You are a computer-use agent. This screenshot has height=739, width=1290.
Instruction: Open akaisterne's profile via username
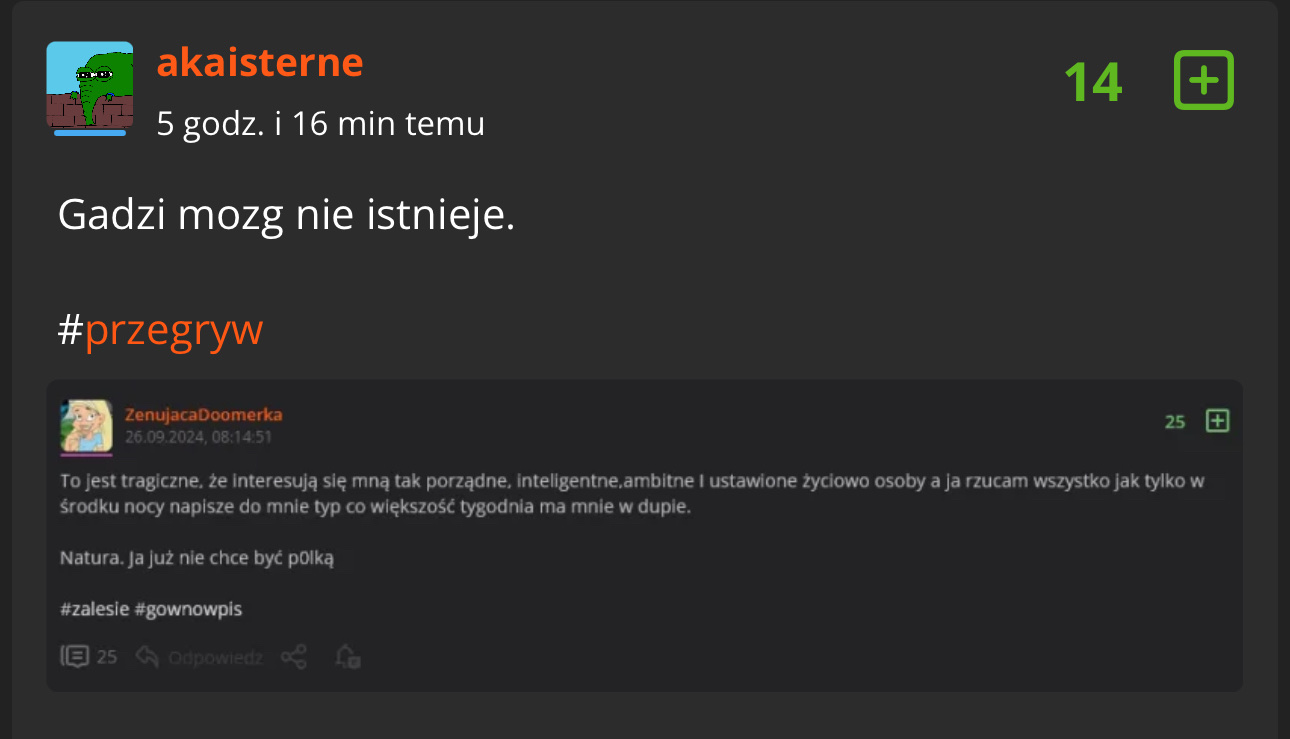tap(260, 63)
